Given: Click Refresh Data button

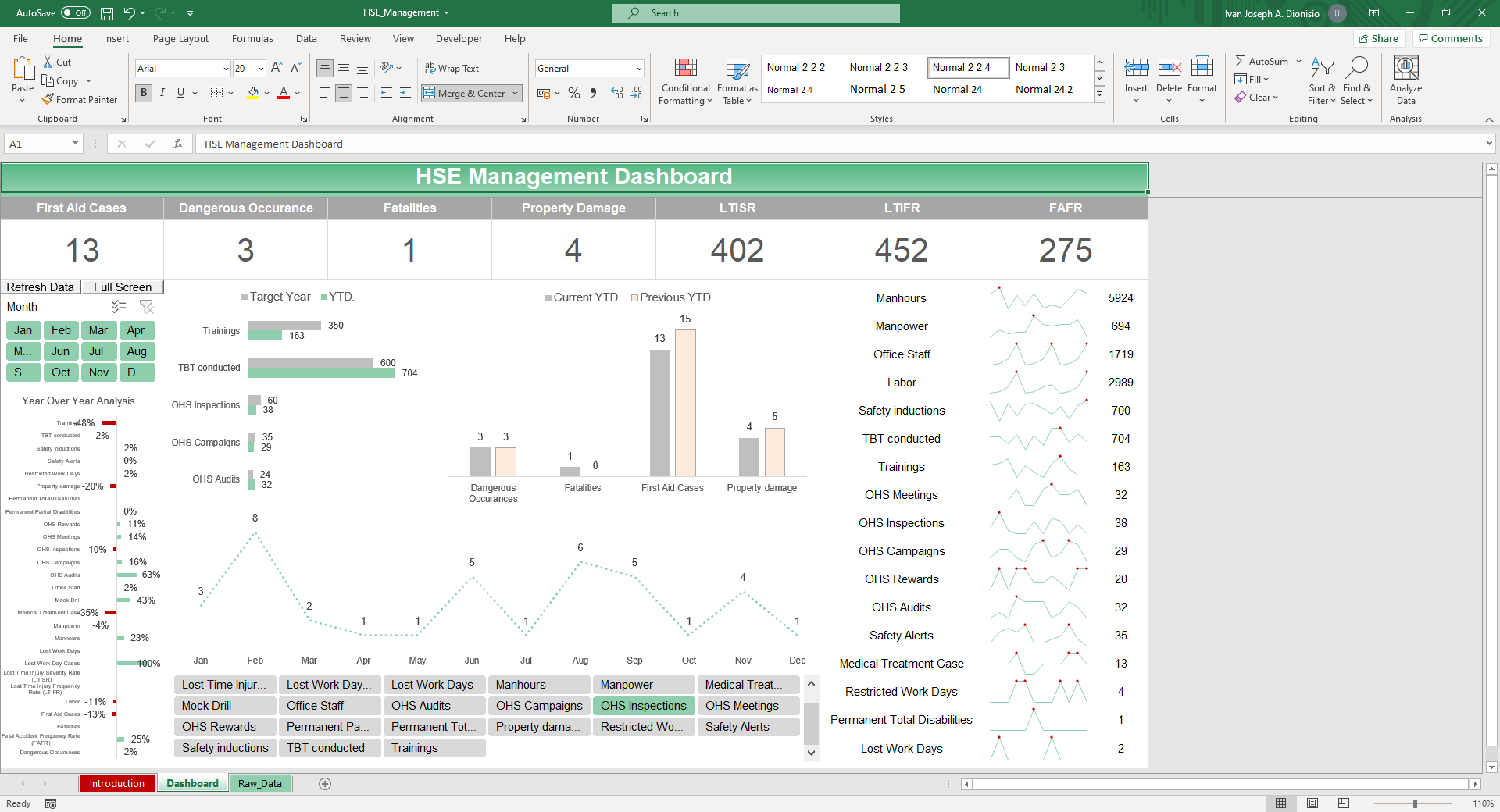Looking at the screenshot, I should [x=41, y=287].
